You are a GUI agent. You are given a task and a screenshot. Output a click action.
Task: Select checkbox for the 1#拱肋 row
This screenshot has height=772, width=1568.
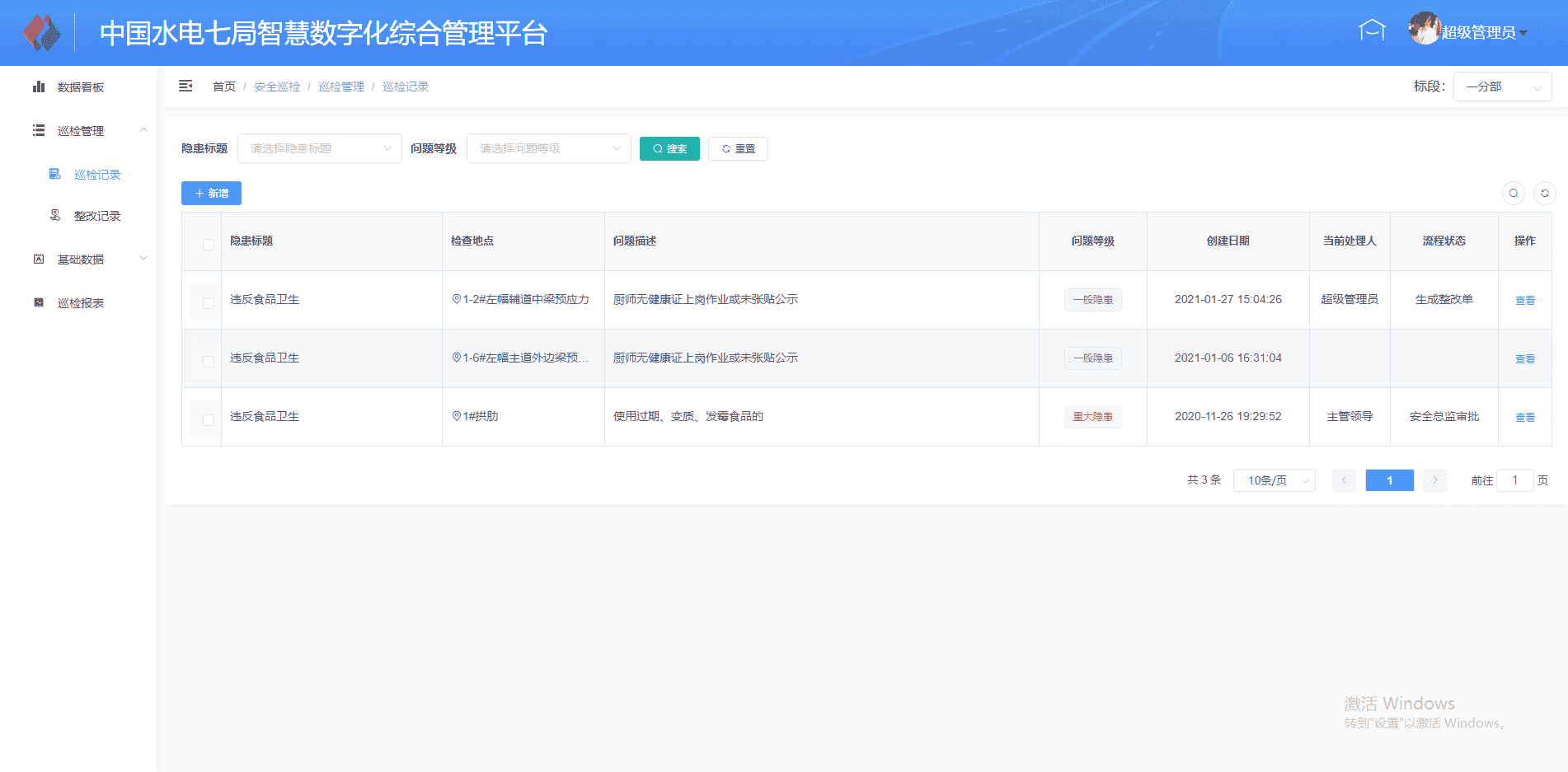click(208, 420)
